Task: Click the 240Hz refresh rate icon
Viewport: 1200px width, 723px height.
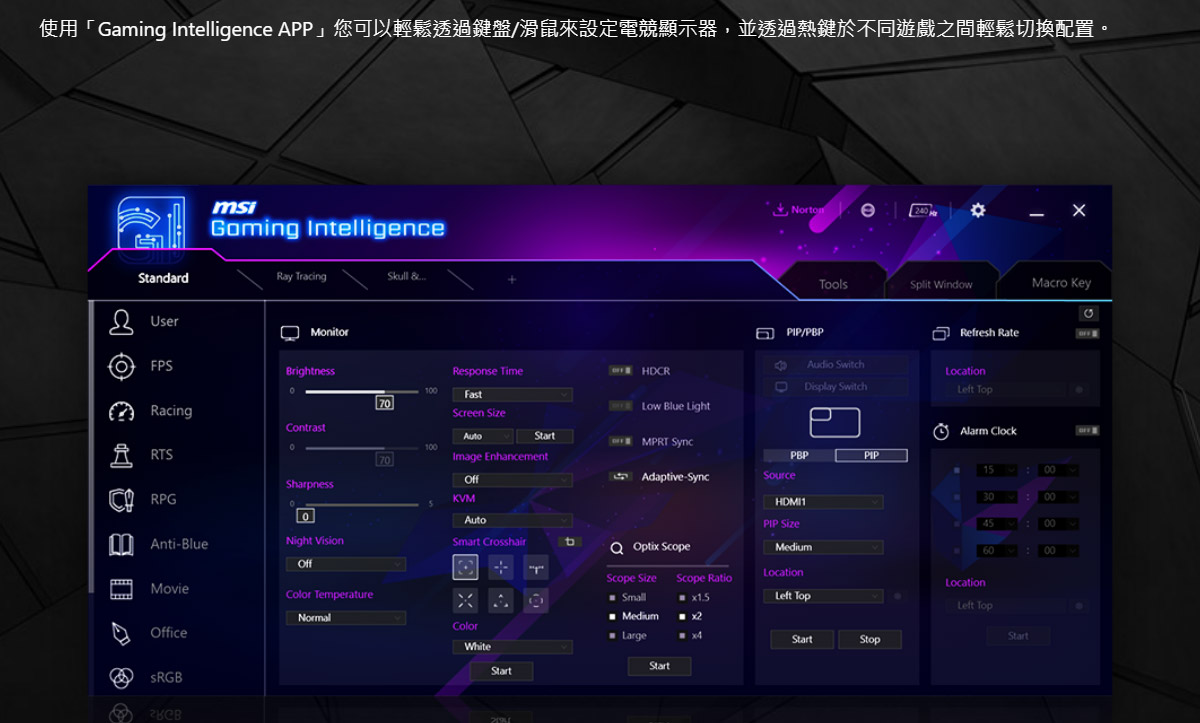Action: click(x=922, y=210)
